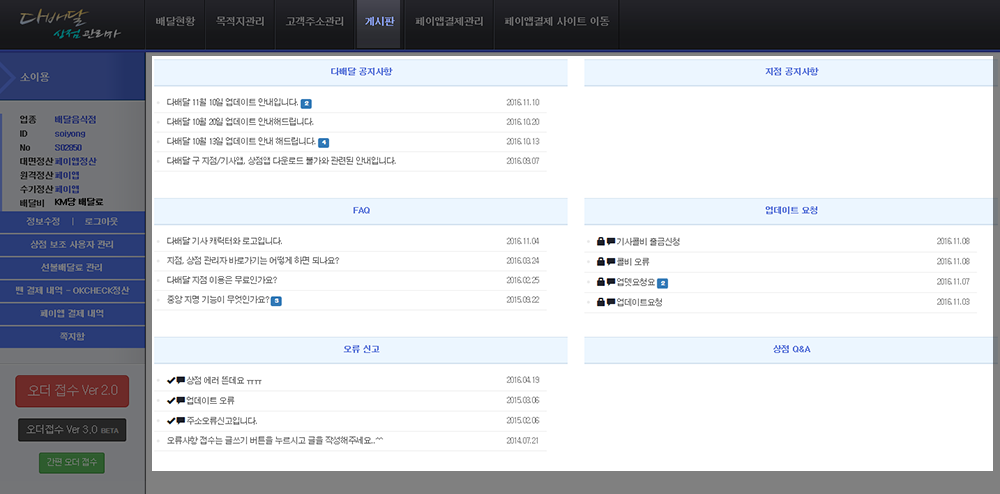This screenshot has width=1000, height=494.
Task: Click checkmark icon on 상점 에러 뜬데요 row
Action: point(171,380)
